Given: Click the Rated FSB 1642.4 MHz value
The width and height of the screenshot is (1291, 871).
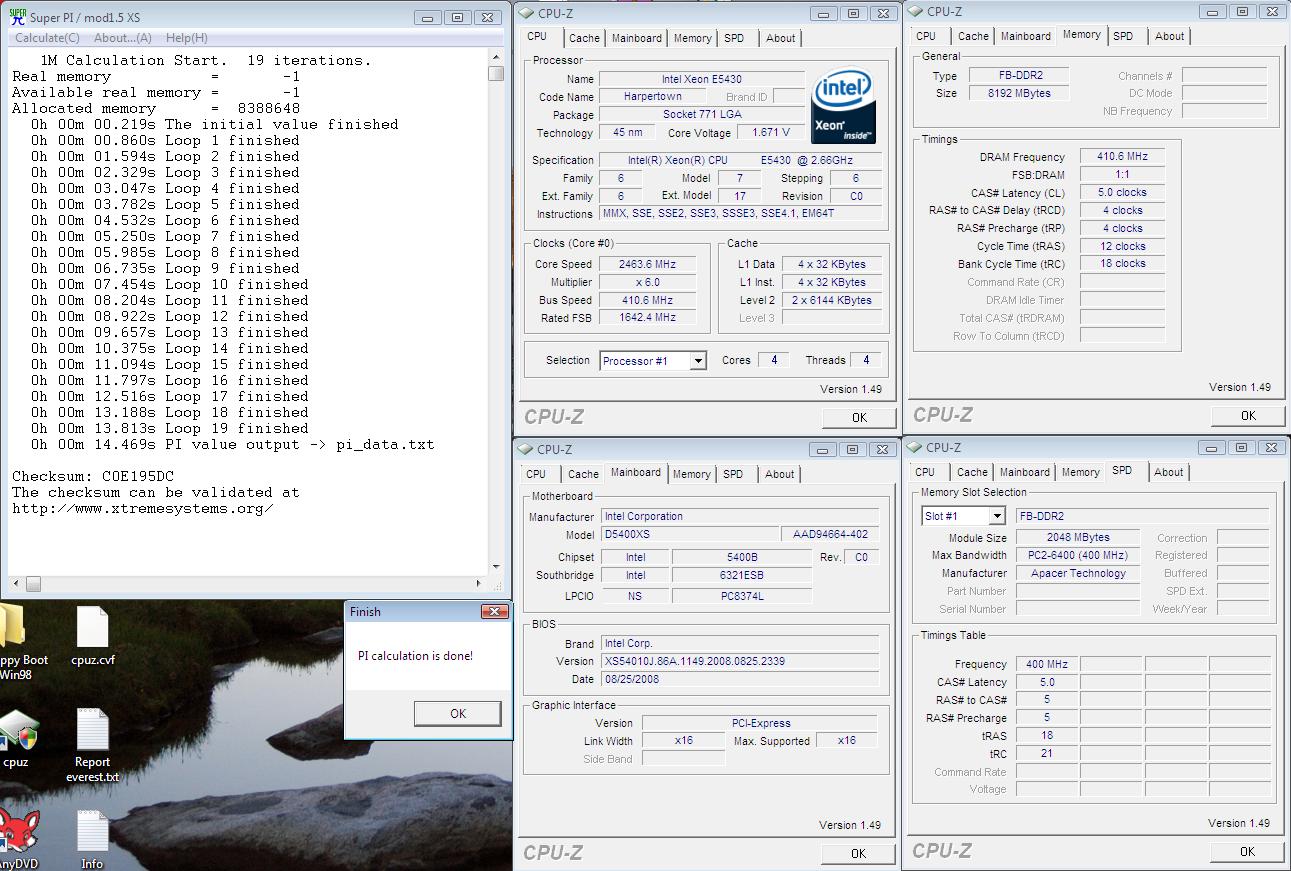Looking at the screenshot, I should click(647, 317).
